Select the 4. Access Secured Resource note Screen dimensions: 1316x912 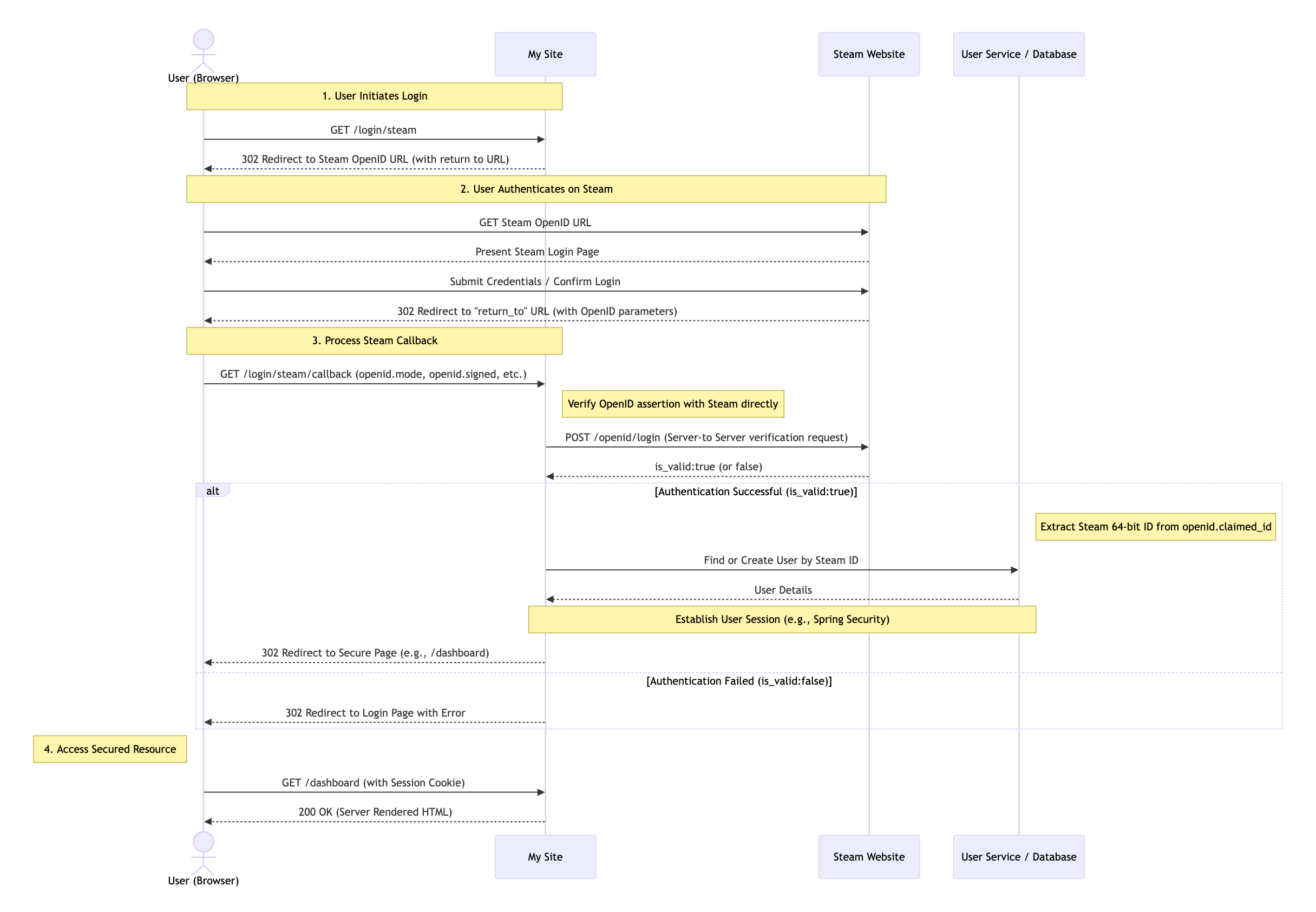[x=110, y=749]
